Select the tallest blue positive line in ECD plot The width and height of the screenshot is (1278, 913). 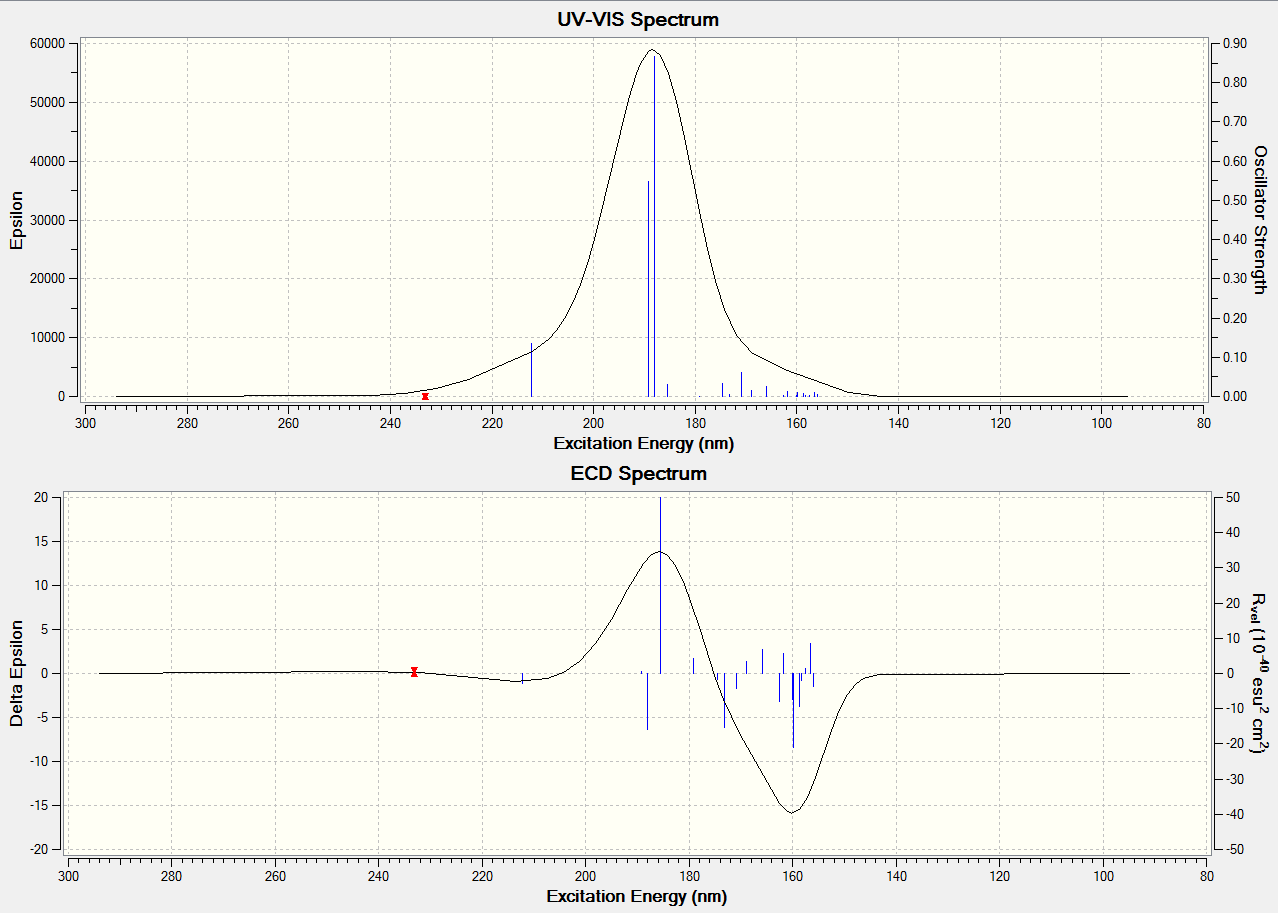tap(660, 585)
